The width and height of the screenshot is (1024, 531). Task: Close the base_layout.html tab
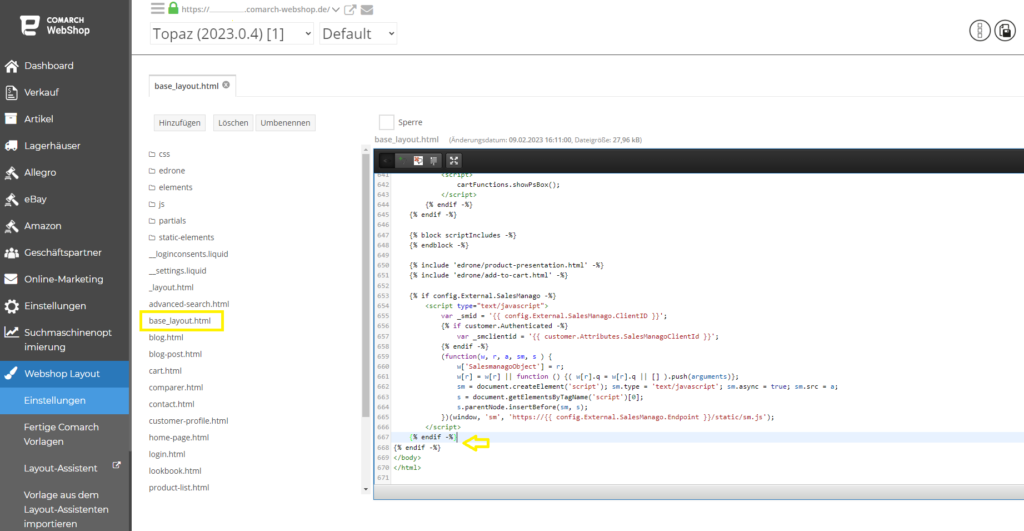226,85
